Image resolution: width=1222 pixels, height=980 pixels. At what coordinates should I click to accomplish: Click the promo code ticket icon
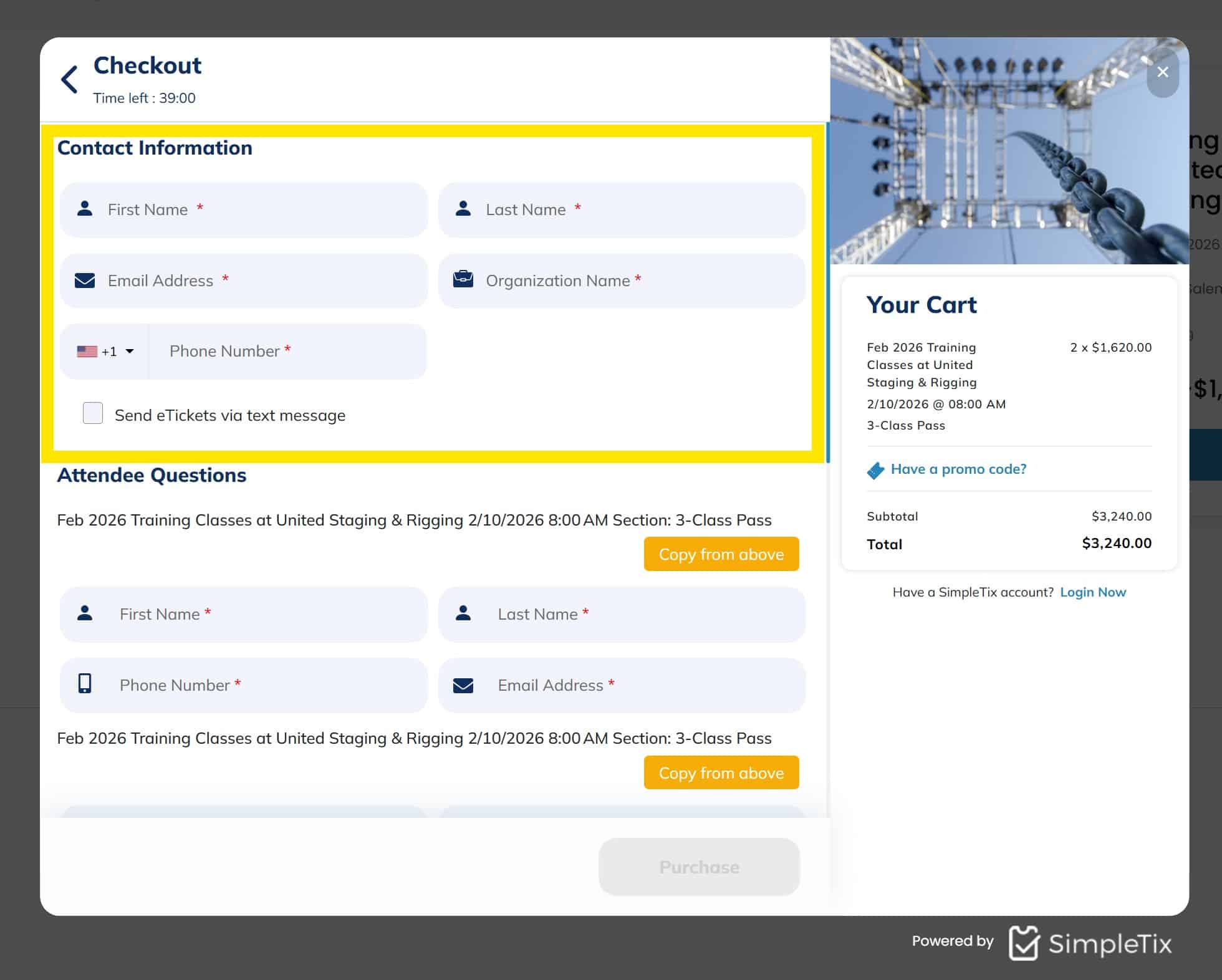click(x=875, y=470)
